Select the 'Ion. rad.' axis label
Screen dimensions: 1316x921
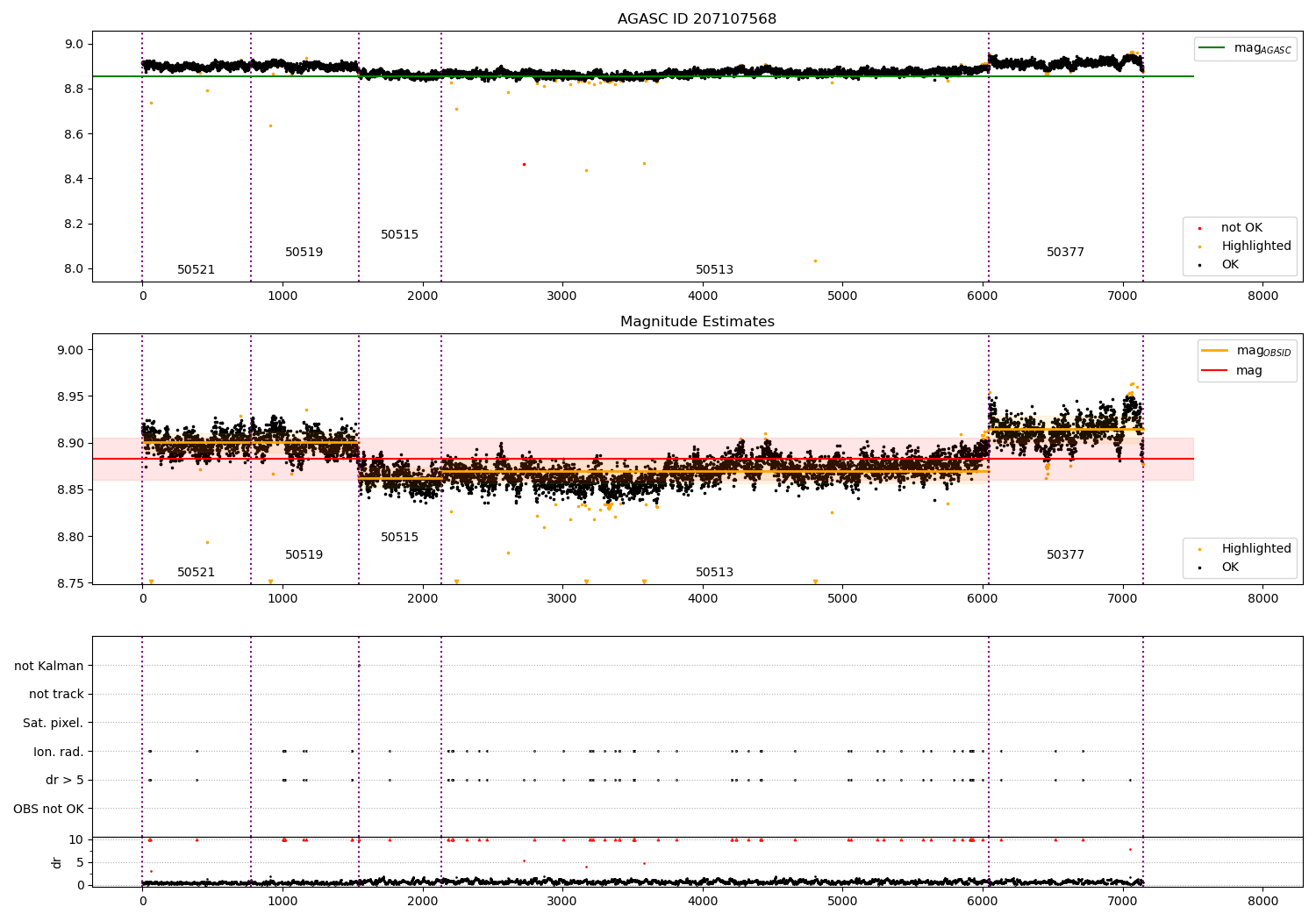click(59, 752)
